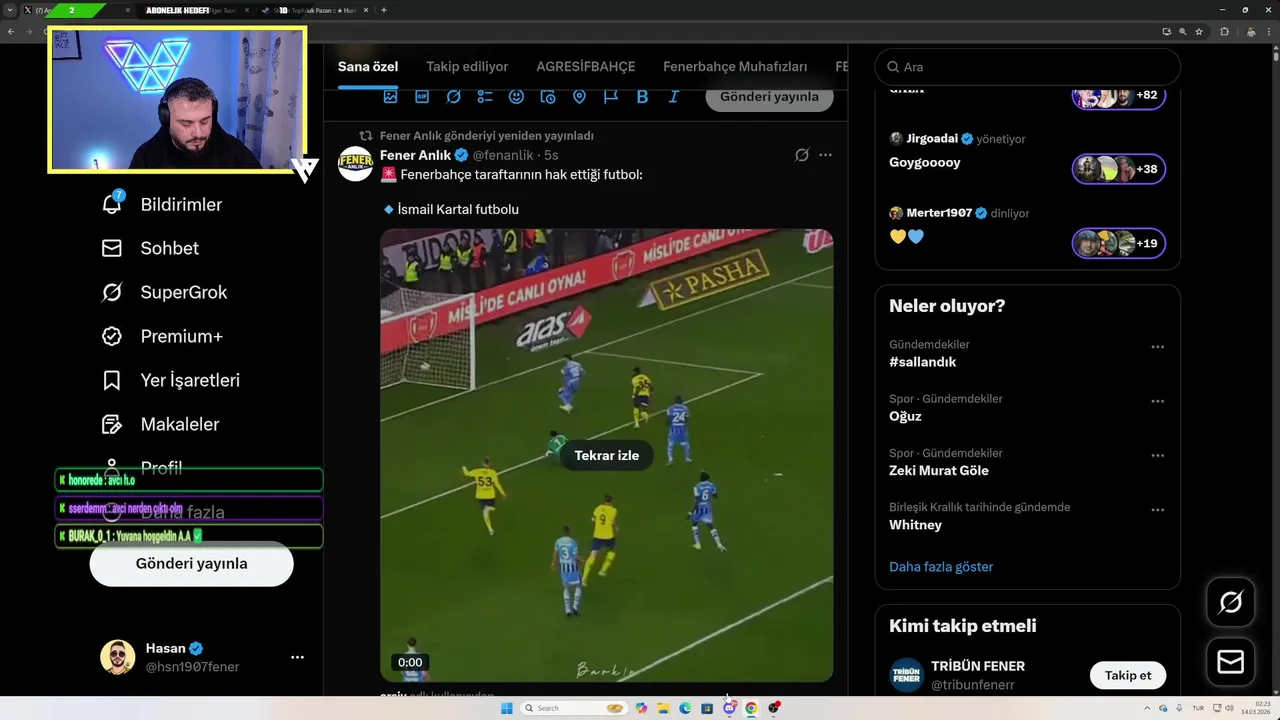The image size is (1280, 720).
Task: Open floating messages envelope button
Action: tap(1230, 661)
